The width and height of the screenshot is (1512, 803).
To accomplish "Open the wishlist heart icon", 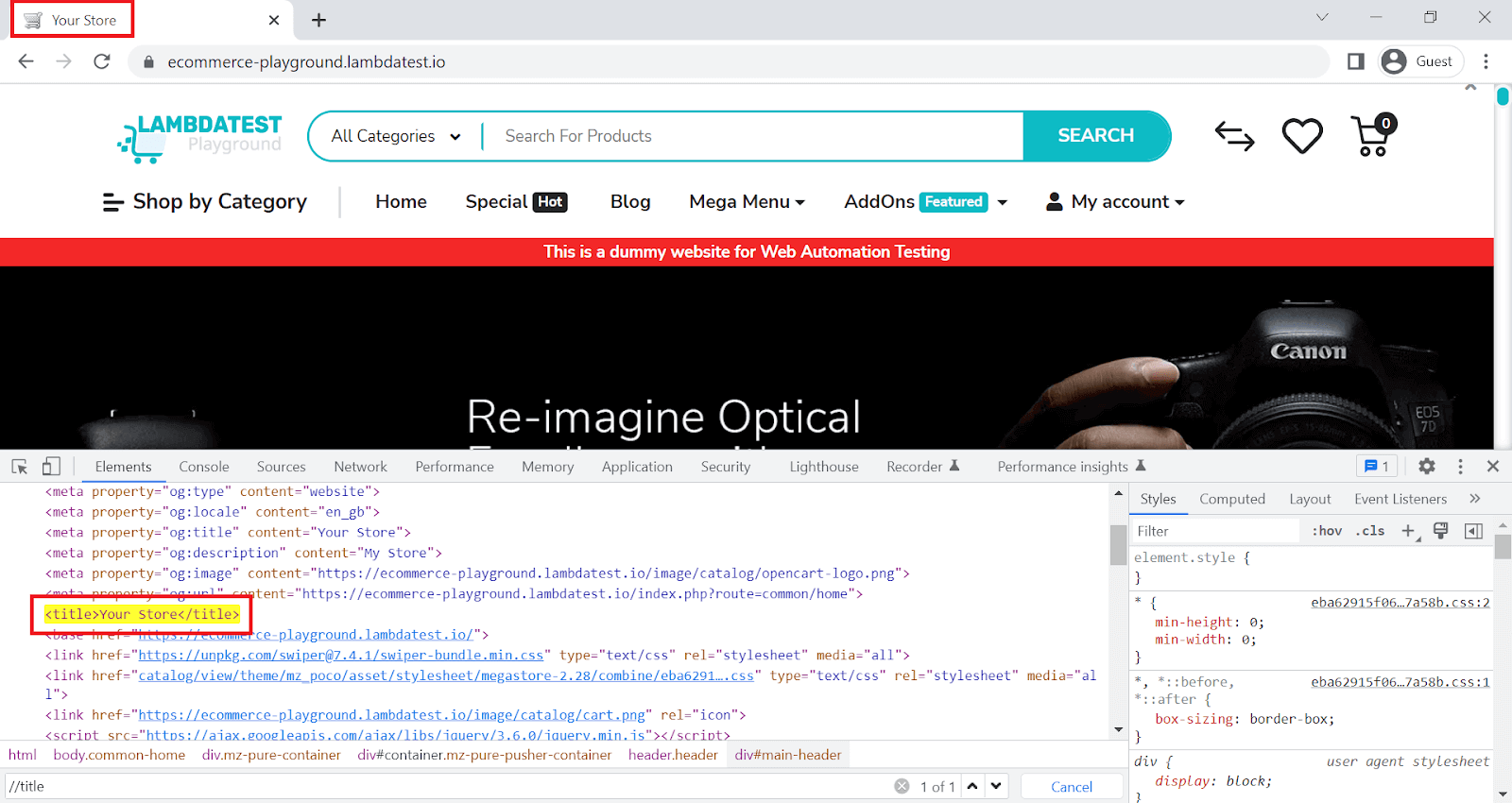I will tap(1302, 136).
